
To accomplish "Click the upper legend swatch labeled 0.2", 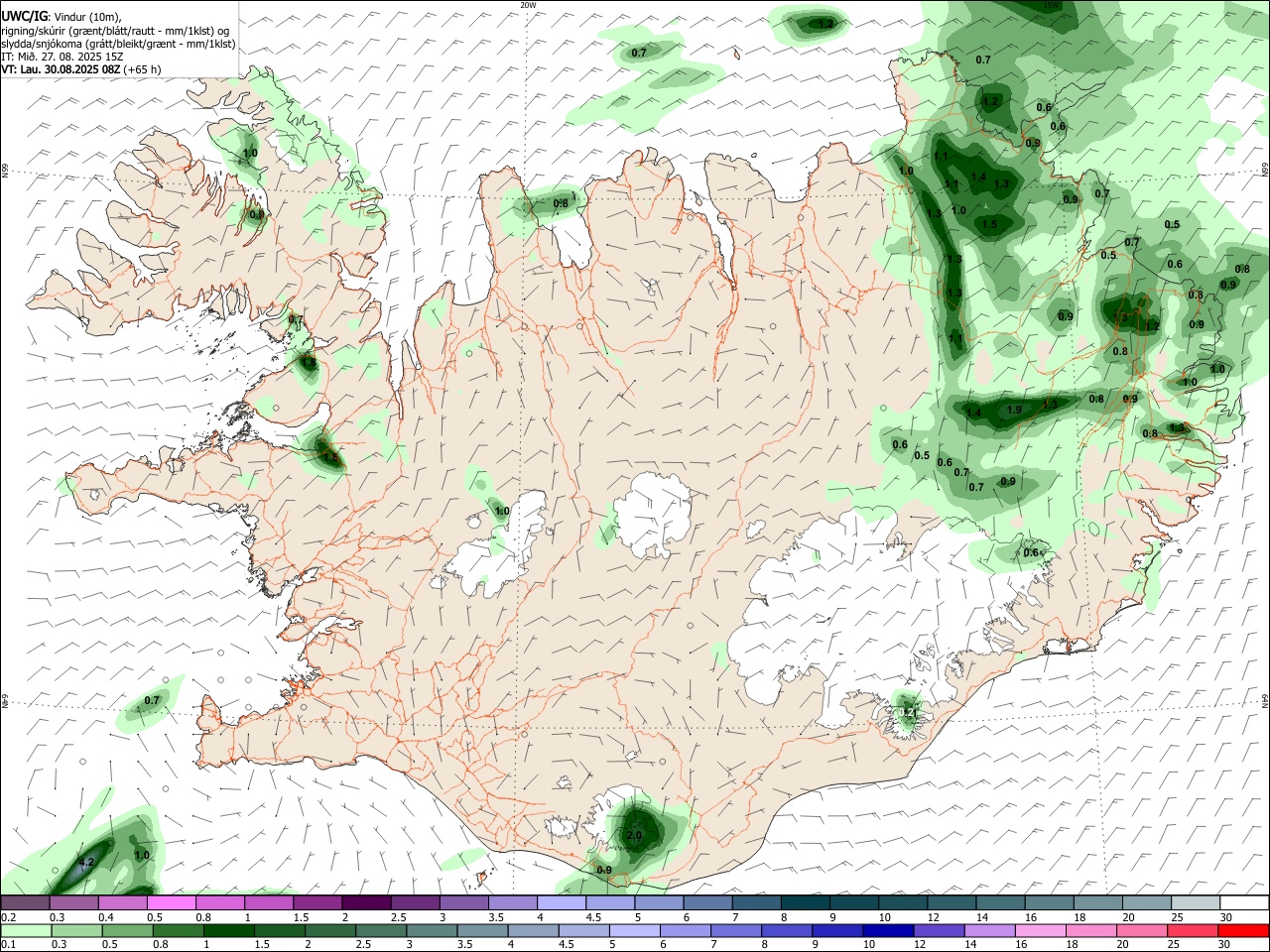I will (25, 903).
